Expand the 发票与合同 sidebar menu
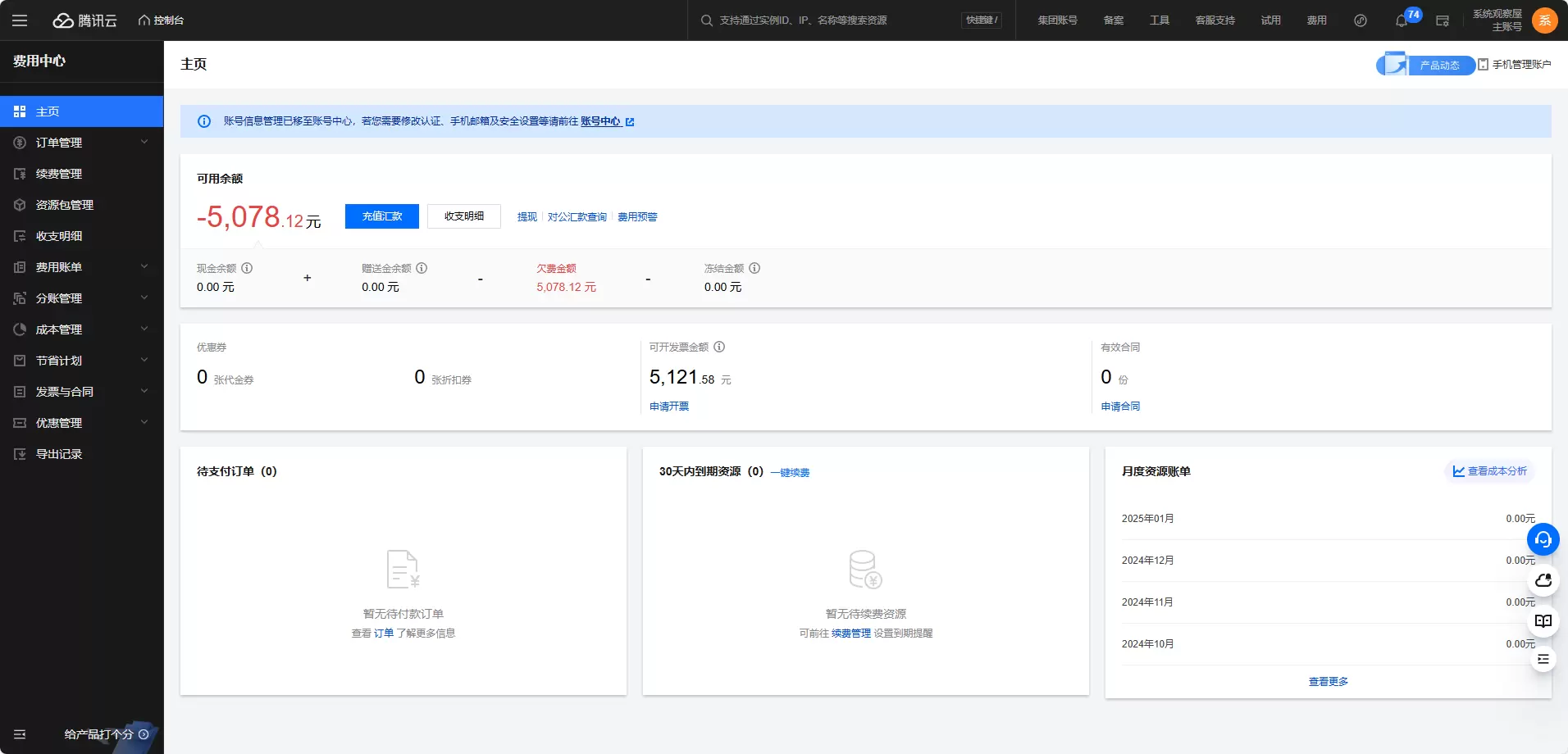Viewport: 1568px width, 754px height. tap(81, 392)
